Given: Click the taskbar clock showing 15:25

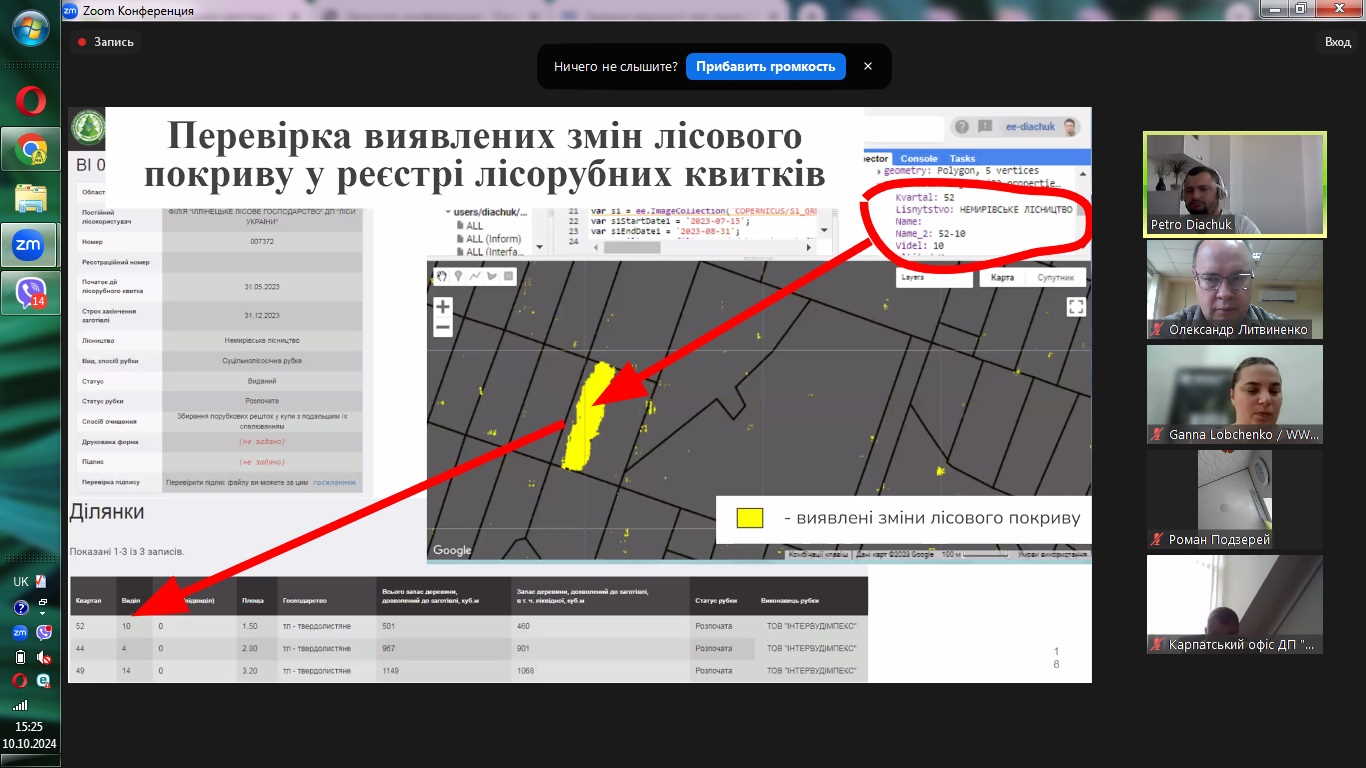Looking at the screenshot, I should (x=29, y=727).
